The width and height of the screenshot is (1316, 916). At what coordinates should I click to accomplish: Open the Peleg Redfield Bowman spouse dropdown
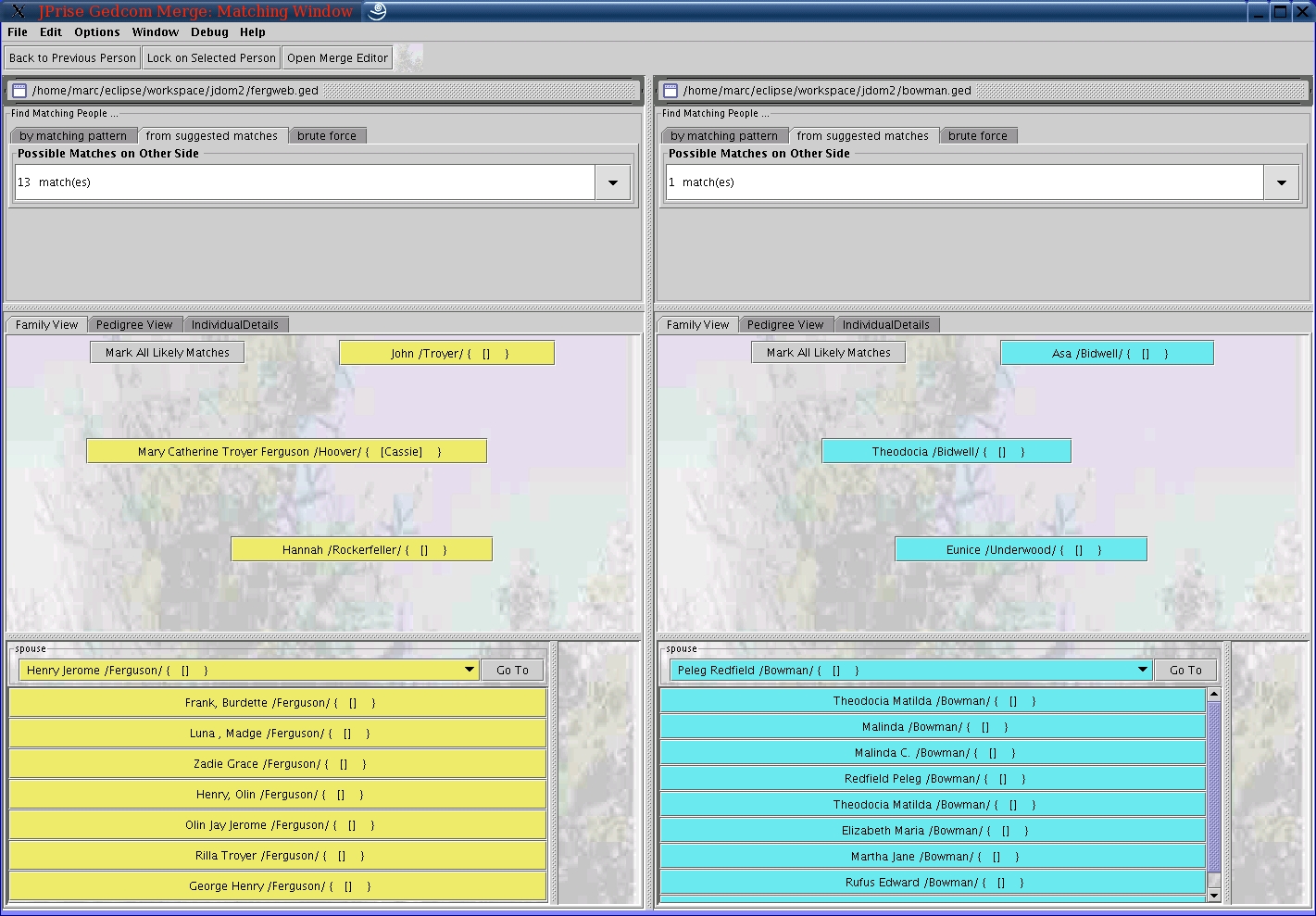click(x=1142, y=670)
